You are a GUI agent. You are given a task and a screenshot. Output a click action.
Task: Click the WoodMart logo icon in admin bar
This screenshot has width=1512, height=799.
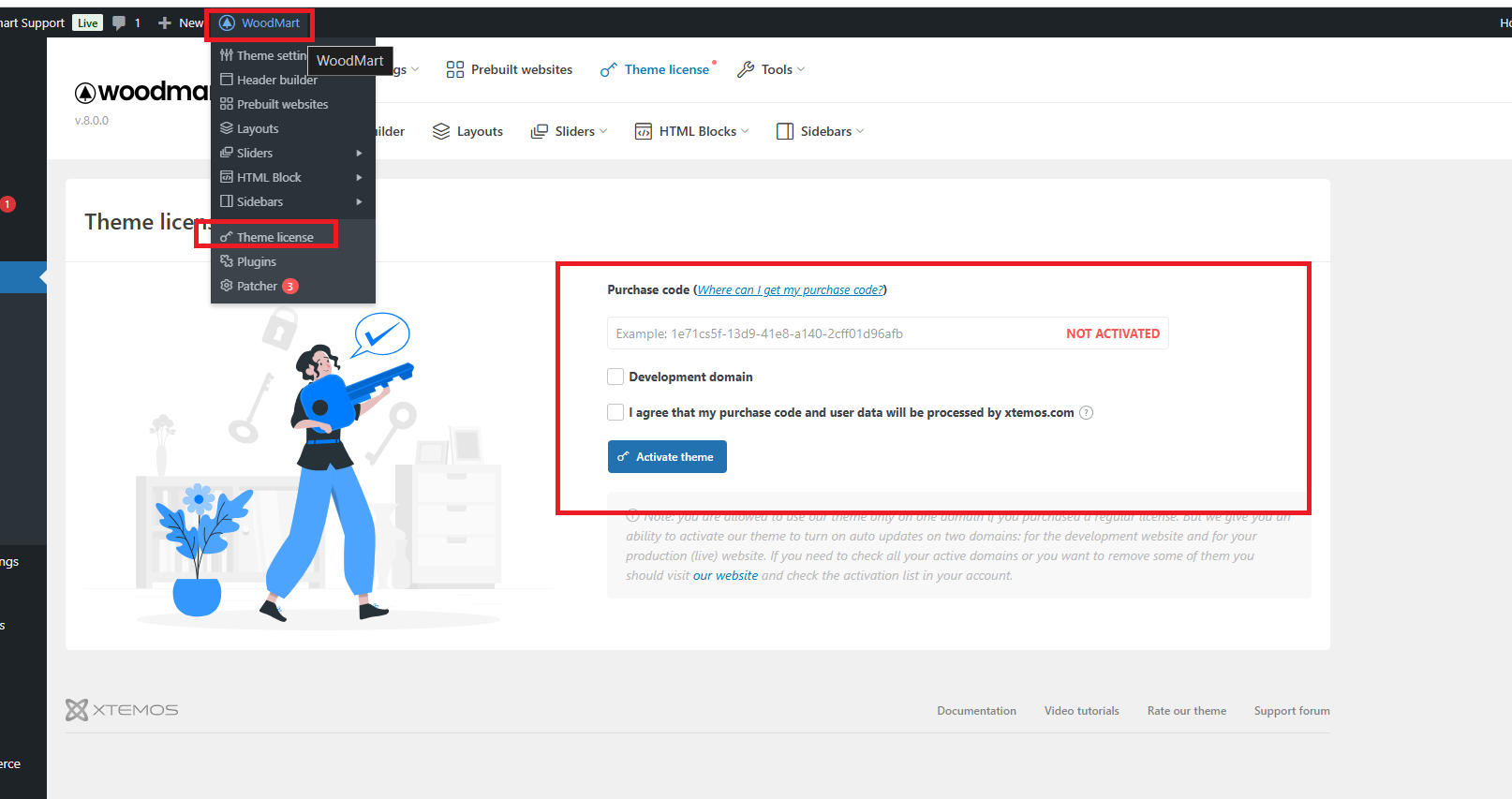pos(227,22)
